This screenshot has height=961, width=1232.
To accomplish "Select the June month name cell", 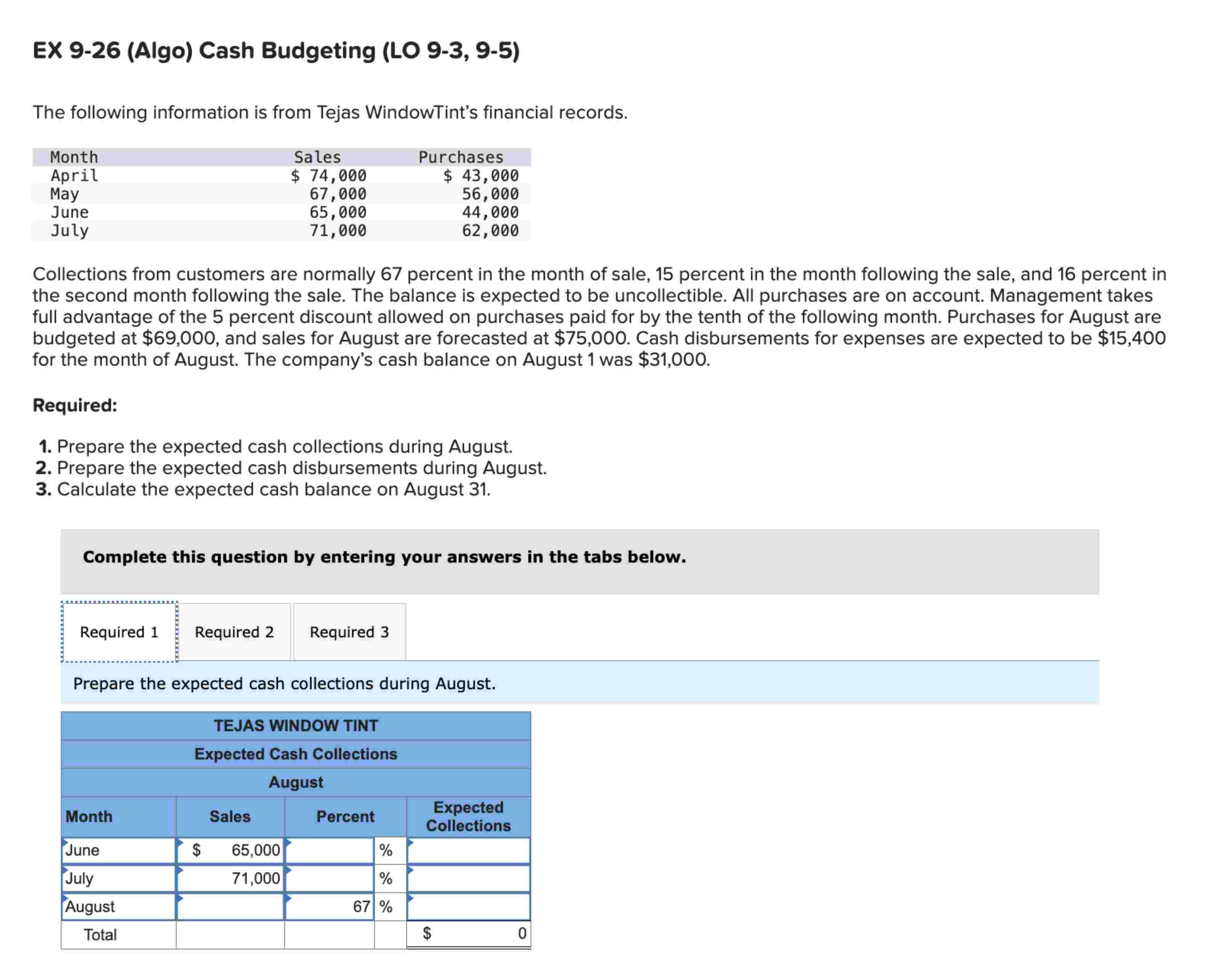I will (x=119, y=850).
